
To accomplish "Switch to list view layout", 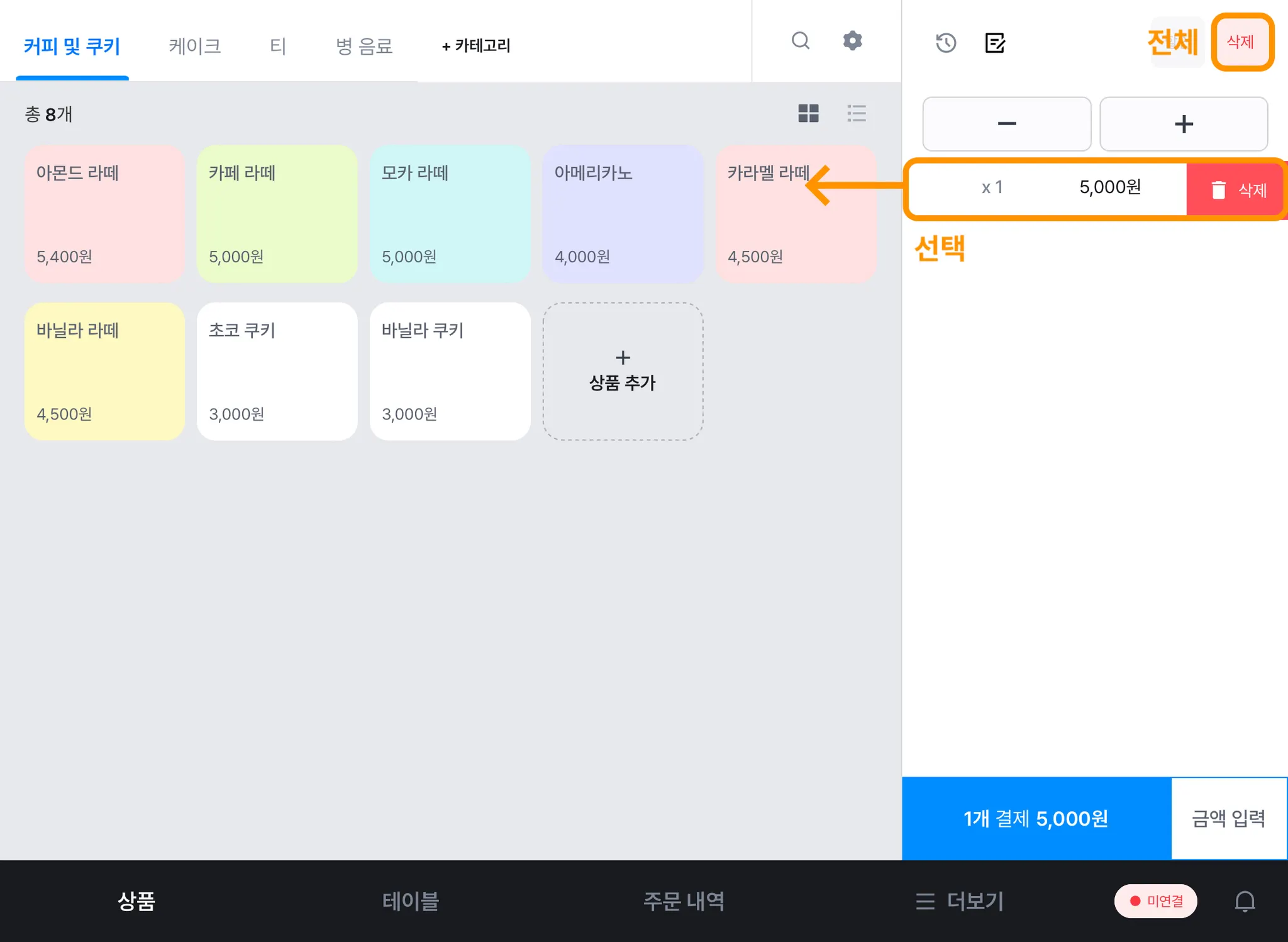I will 856,114.
